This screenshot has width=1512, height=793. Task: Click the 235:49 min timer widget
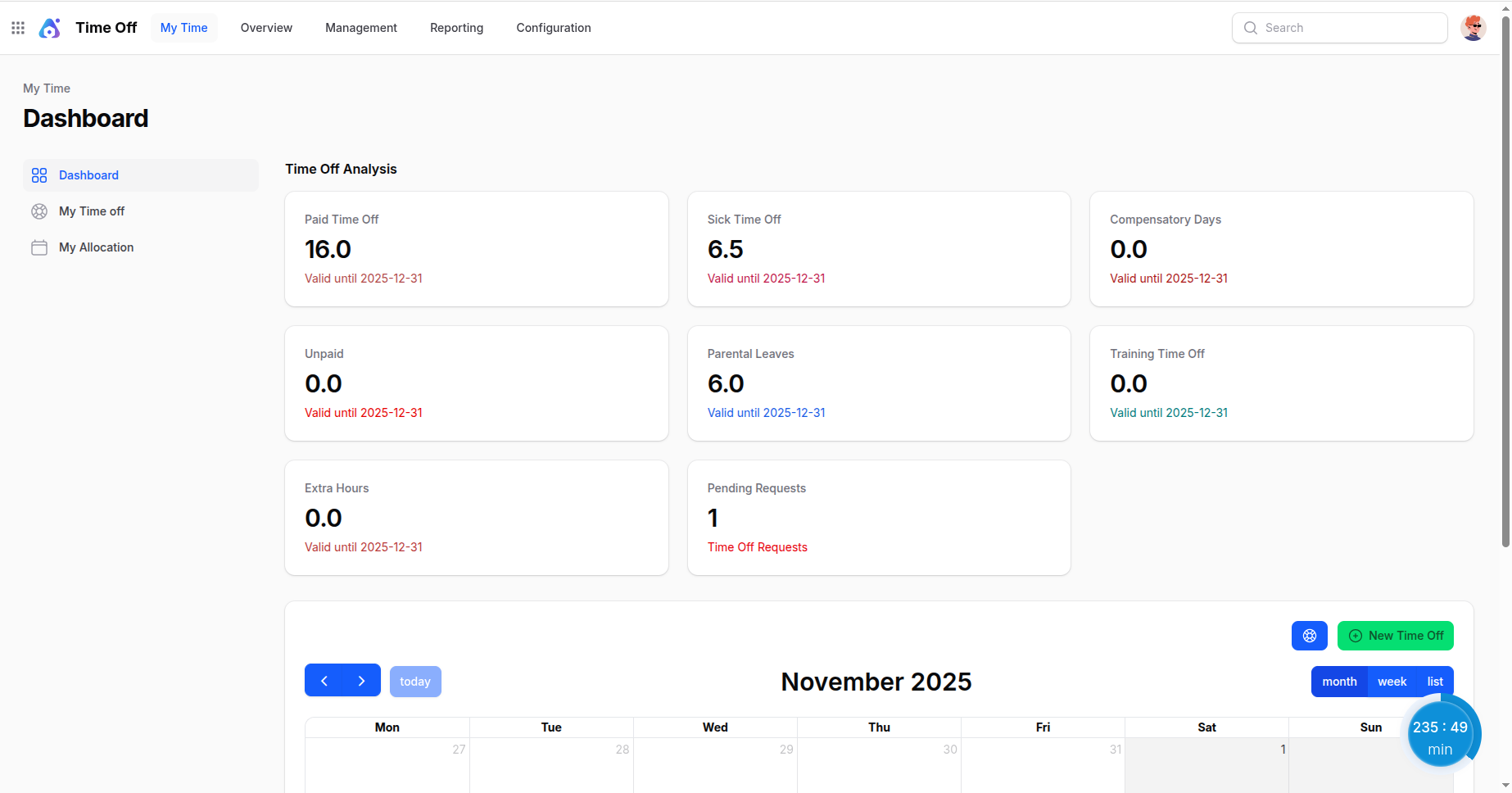click(1439, 737)
